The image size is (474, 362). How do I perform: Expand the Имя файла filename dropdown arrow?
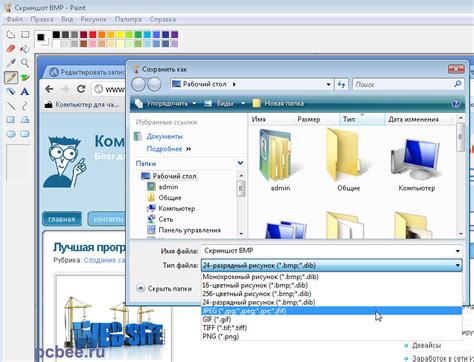tap(458, 251)
